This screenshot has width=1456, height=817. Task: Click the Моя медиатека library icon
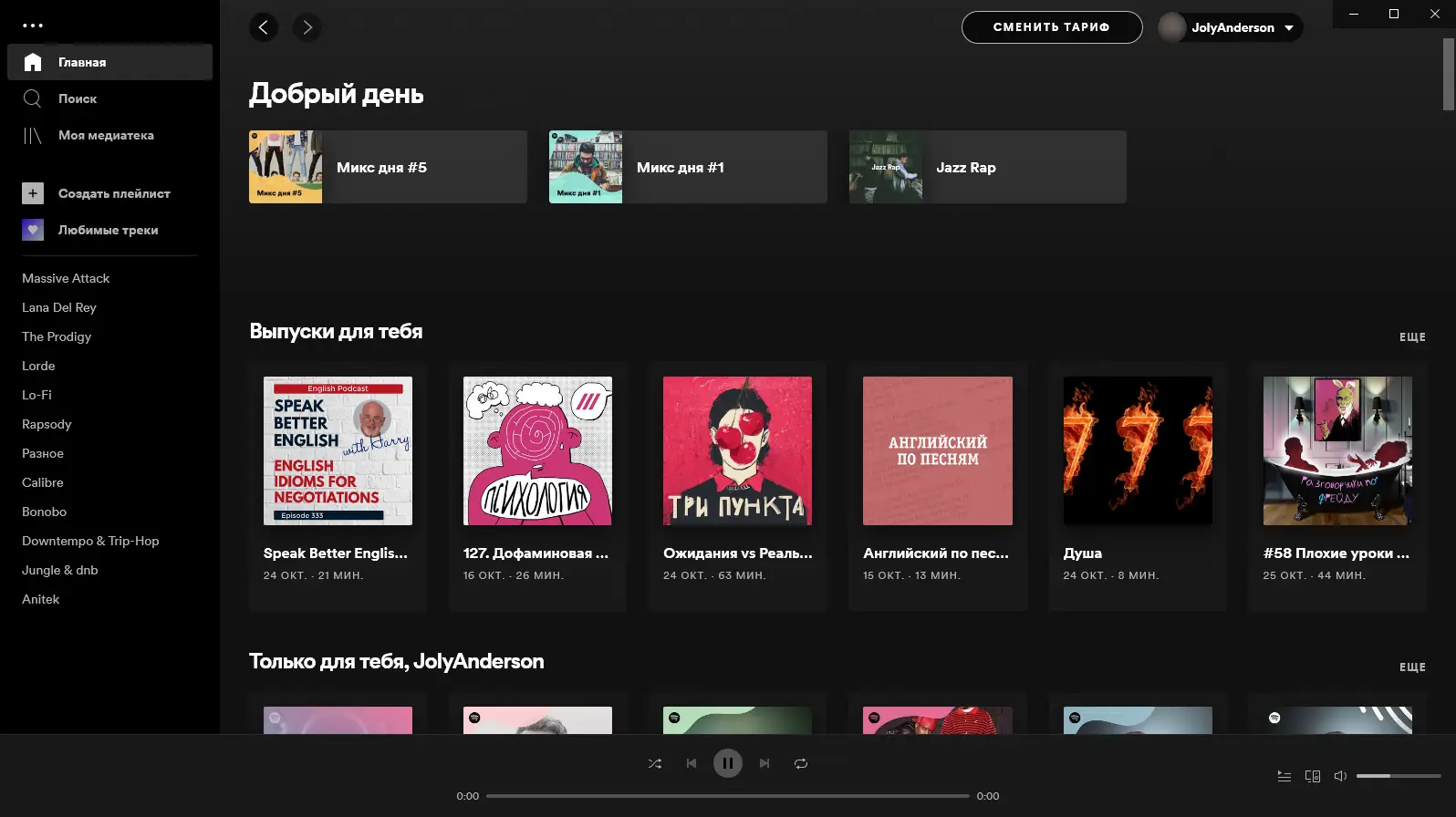point(33,135)
